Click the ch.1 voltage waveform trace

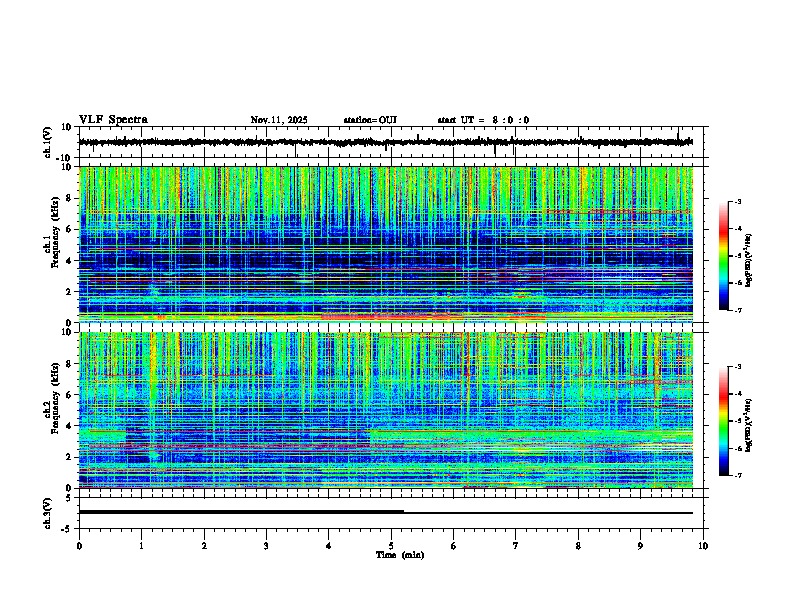[x=386, y=142]
